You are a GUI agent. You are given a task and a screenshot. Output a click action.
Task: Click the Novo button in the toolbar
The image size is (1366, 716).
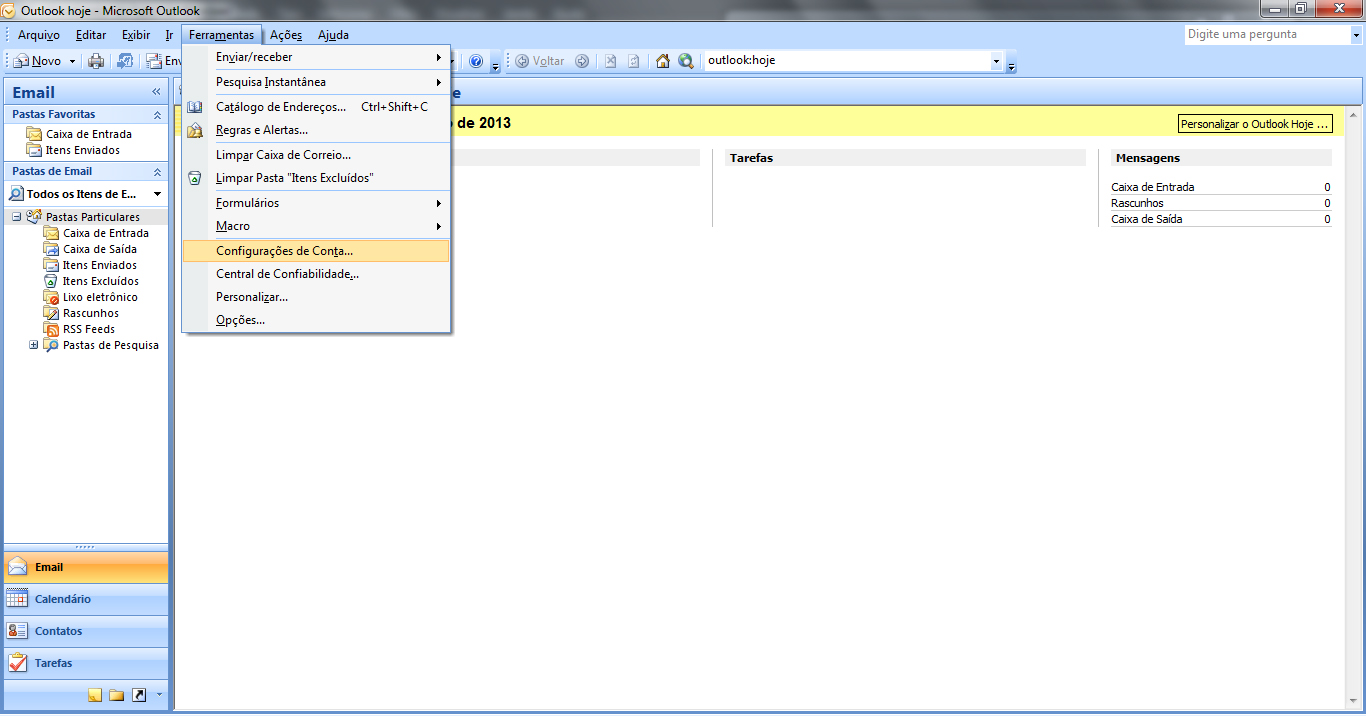(39, 61)
